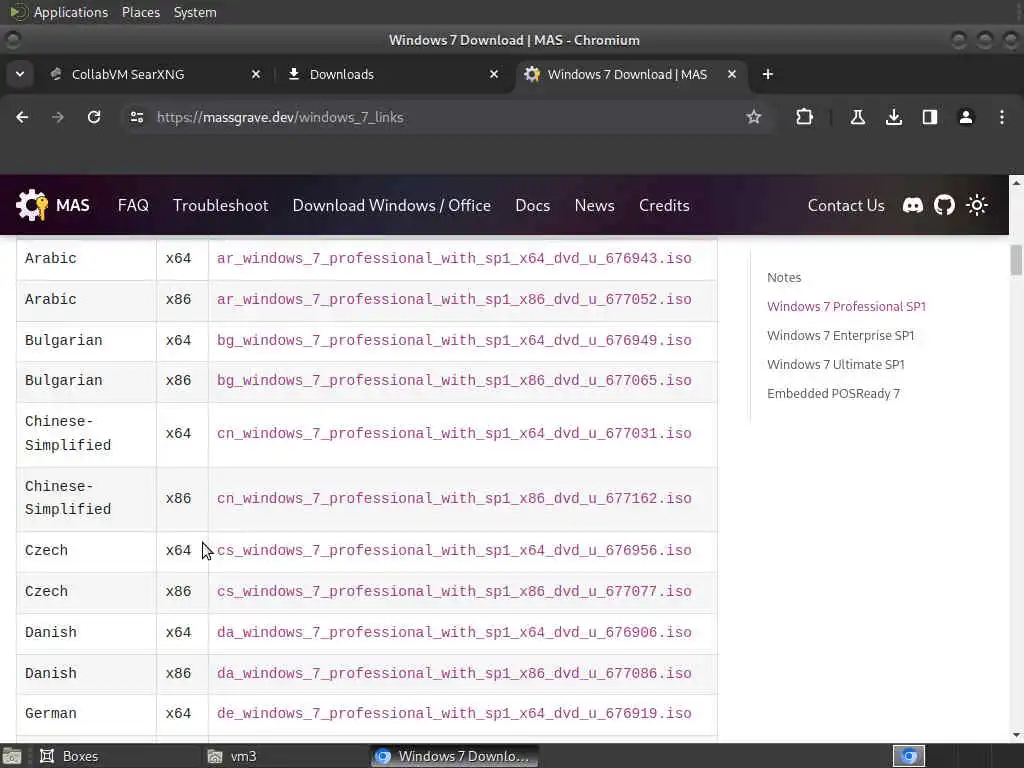Open the Extensions puzzle-piece icon

coord(805,117)
